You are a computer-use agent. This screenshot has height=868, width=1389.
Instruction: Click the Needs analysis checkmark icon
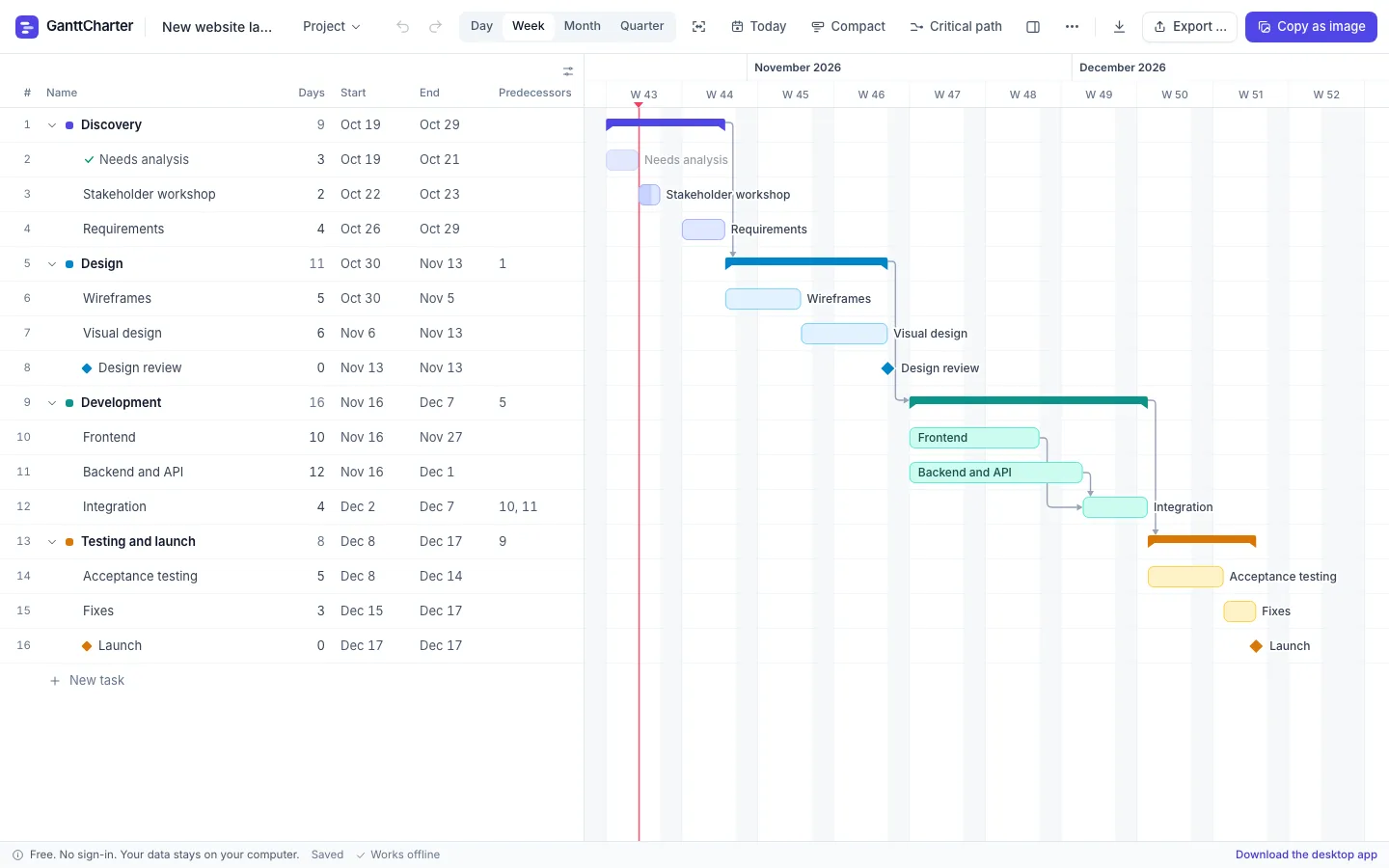click(89, 160)
